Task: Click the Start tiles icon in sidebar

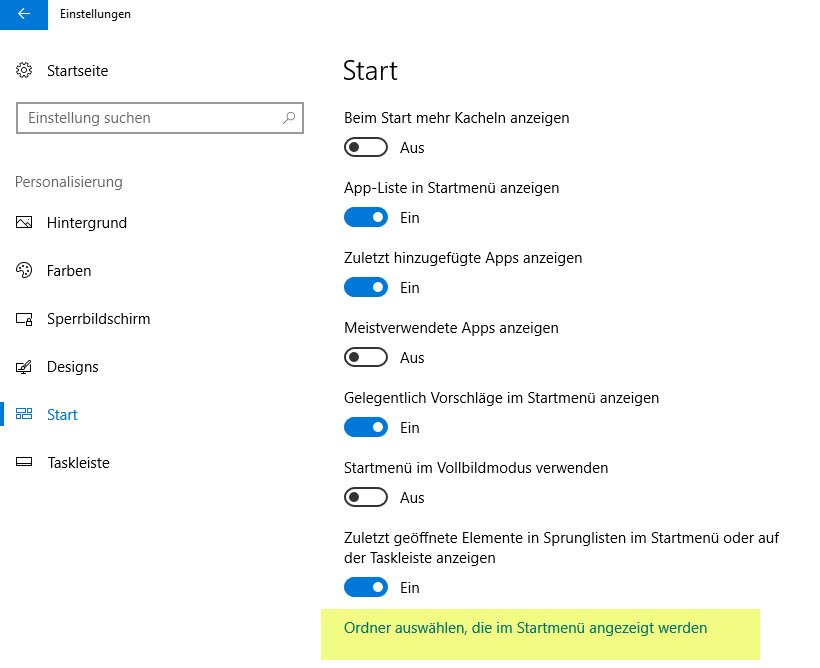Action: tap(25, 415)
